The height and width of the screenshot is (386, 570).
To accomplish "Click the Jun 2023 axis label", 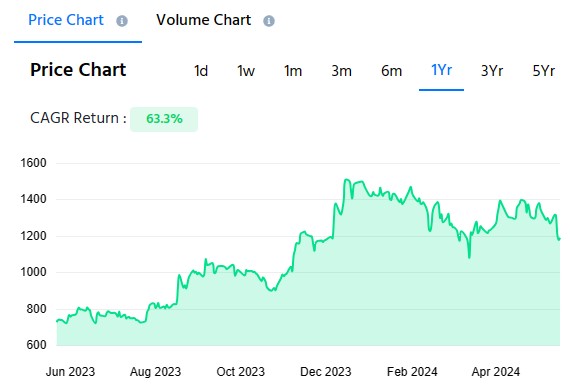I will tap(70, 372).
